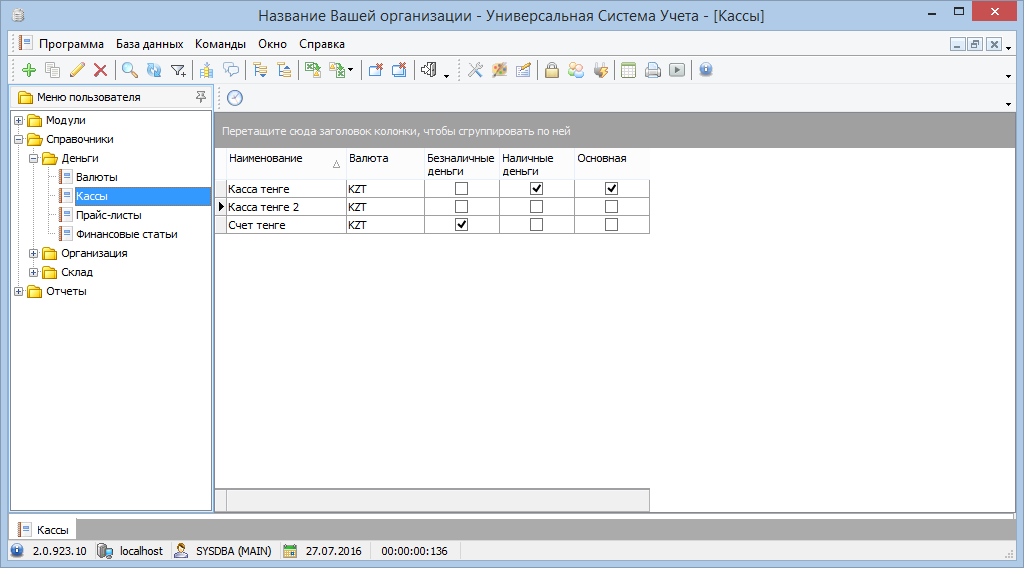The width and height of the screenshot is (1024, 568).
Task: Enable Безналичные деньги for Касса тенге
Action: pyautogui.click(x=461, y=189)
